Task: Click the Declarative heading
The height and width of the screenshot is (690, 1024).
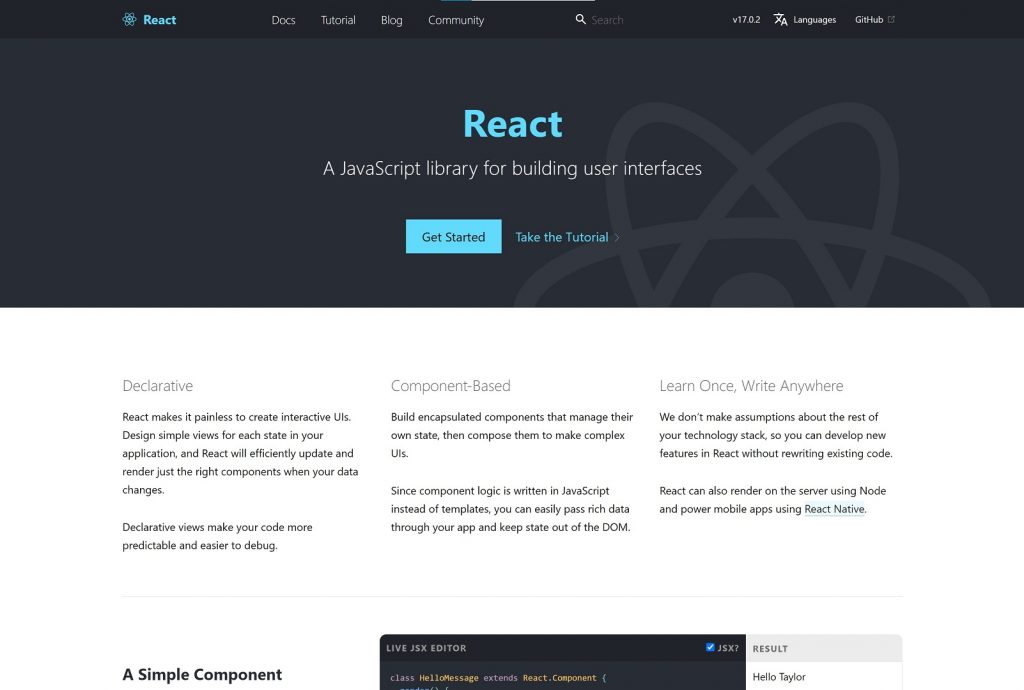Action: pos(157,386)
